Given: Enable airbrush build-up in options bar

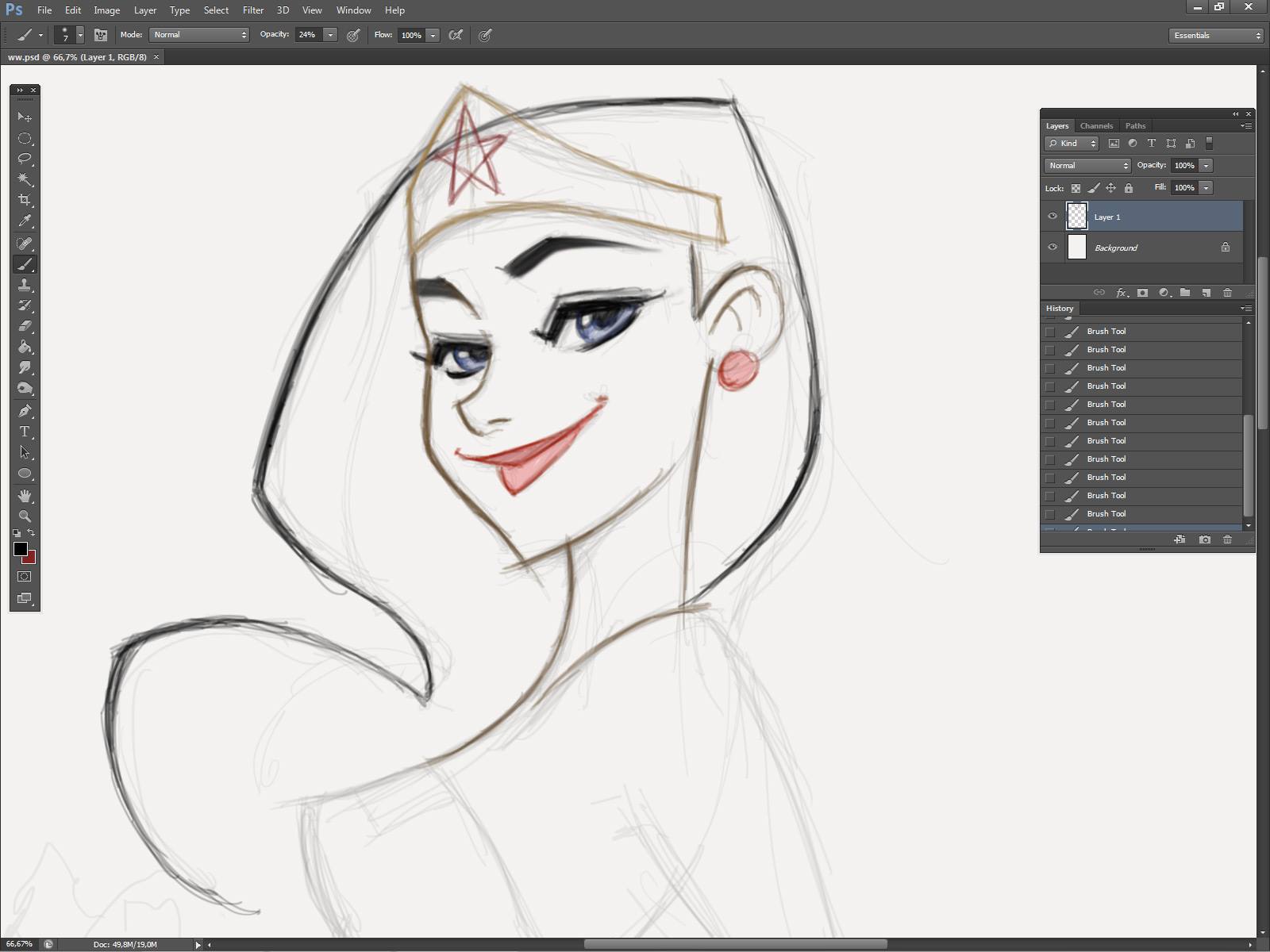Looking at the screenshot, I should (x=456, y=35).
